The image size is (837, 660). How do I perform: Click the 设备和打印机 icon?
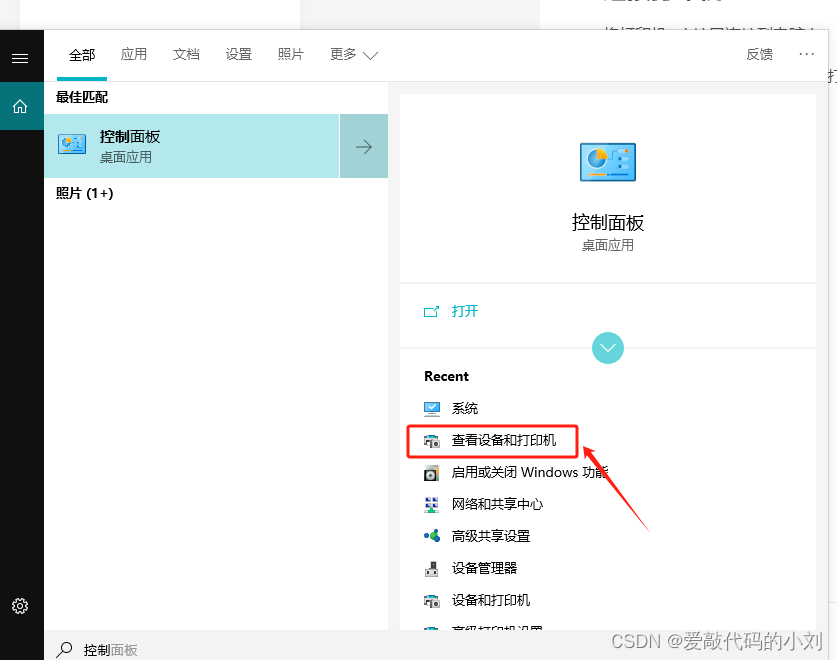[432, 601]
